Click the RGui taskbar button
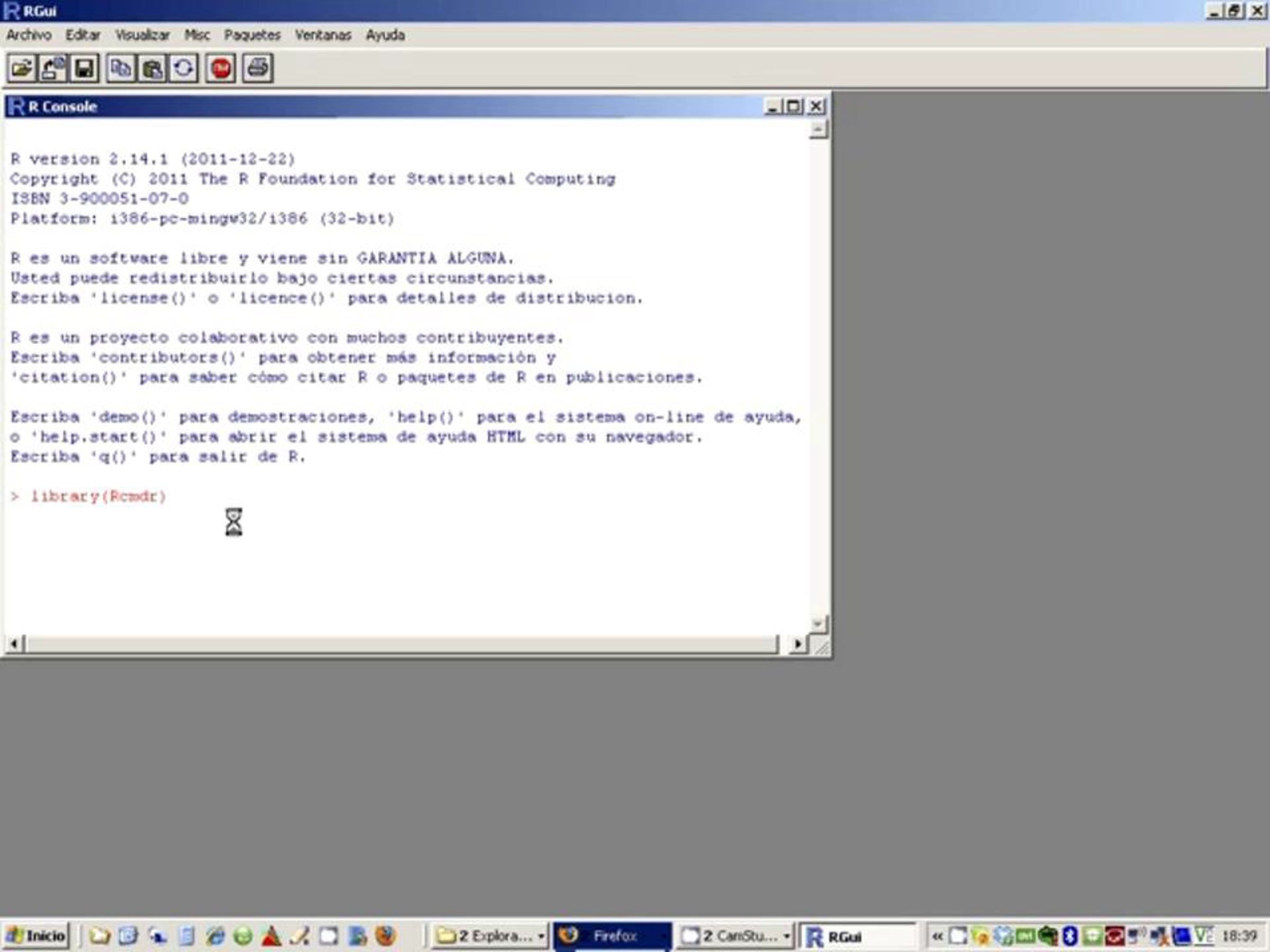The image size is (1270, 952). [858, 936]
